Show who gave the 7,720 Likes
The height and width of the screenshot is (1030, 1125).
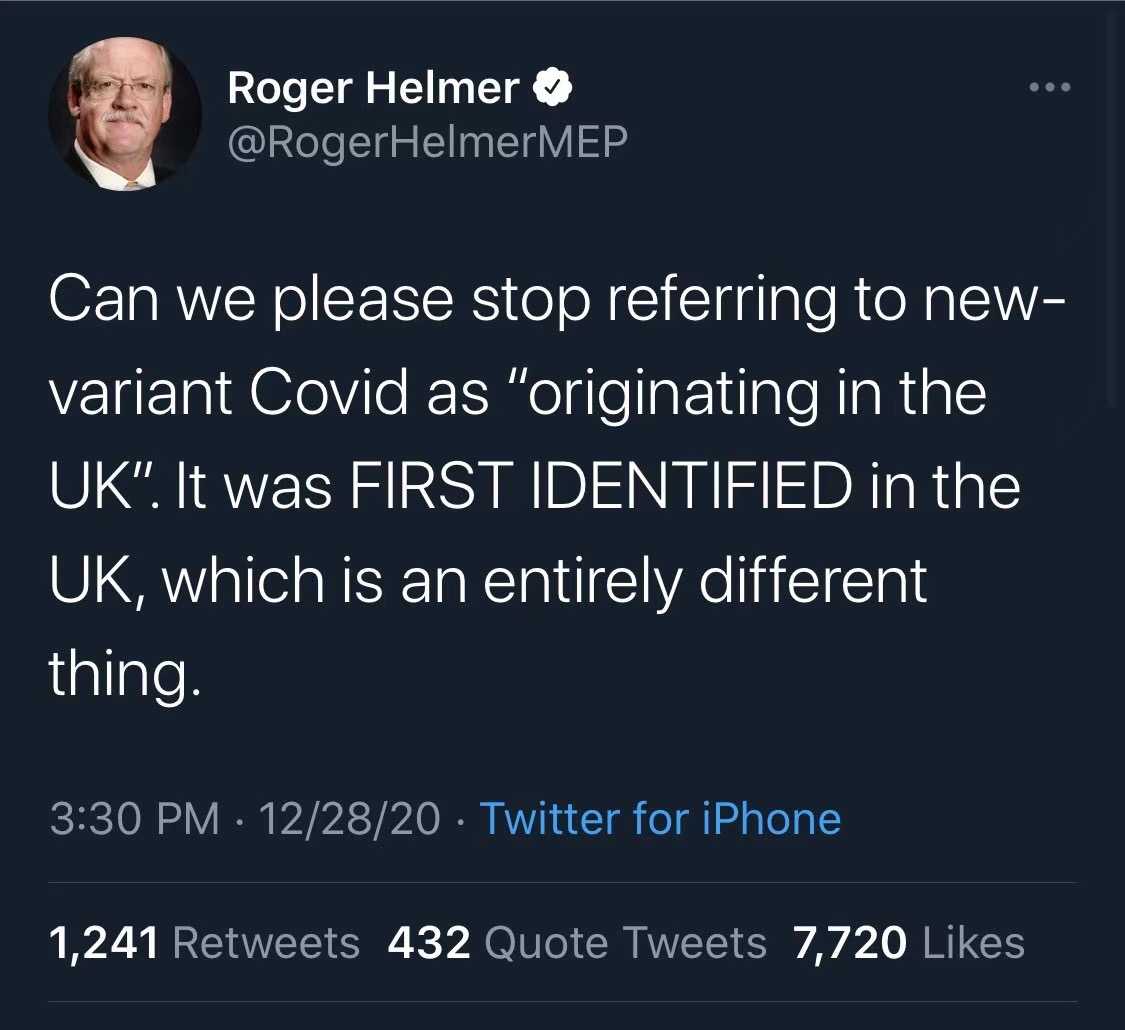908,943
